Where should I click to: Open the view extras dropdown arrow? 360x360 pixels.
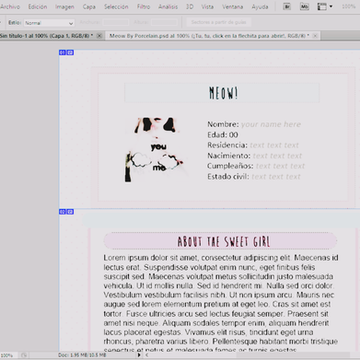tap(331, 7)
